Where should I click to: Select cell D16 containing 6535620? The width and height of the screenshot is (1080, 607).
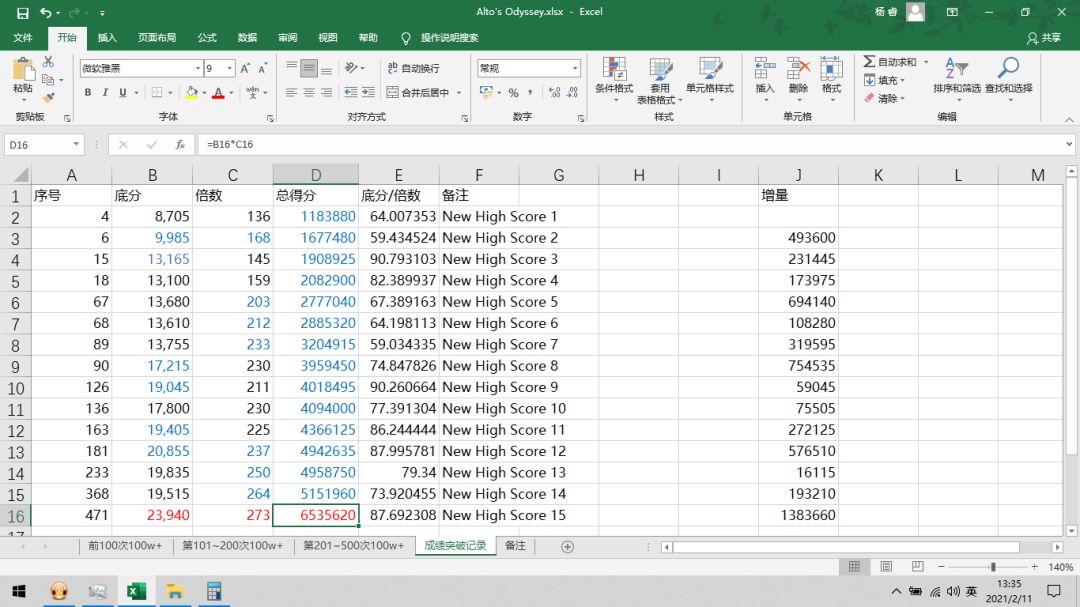[315, 516]
